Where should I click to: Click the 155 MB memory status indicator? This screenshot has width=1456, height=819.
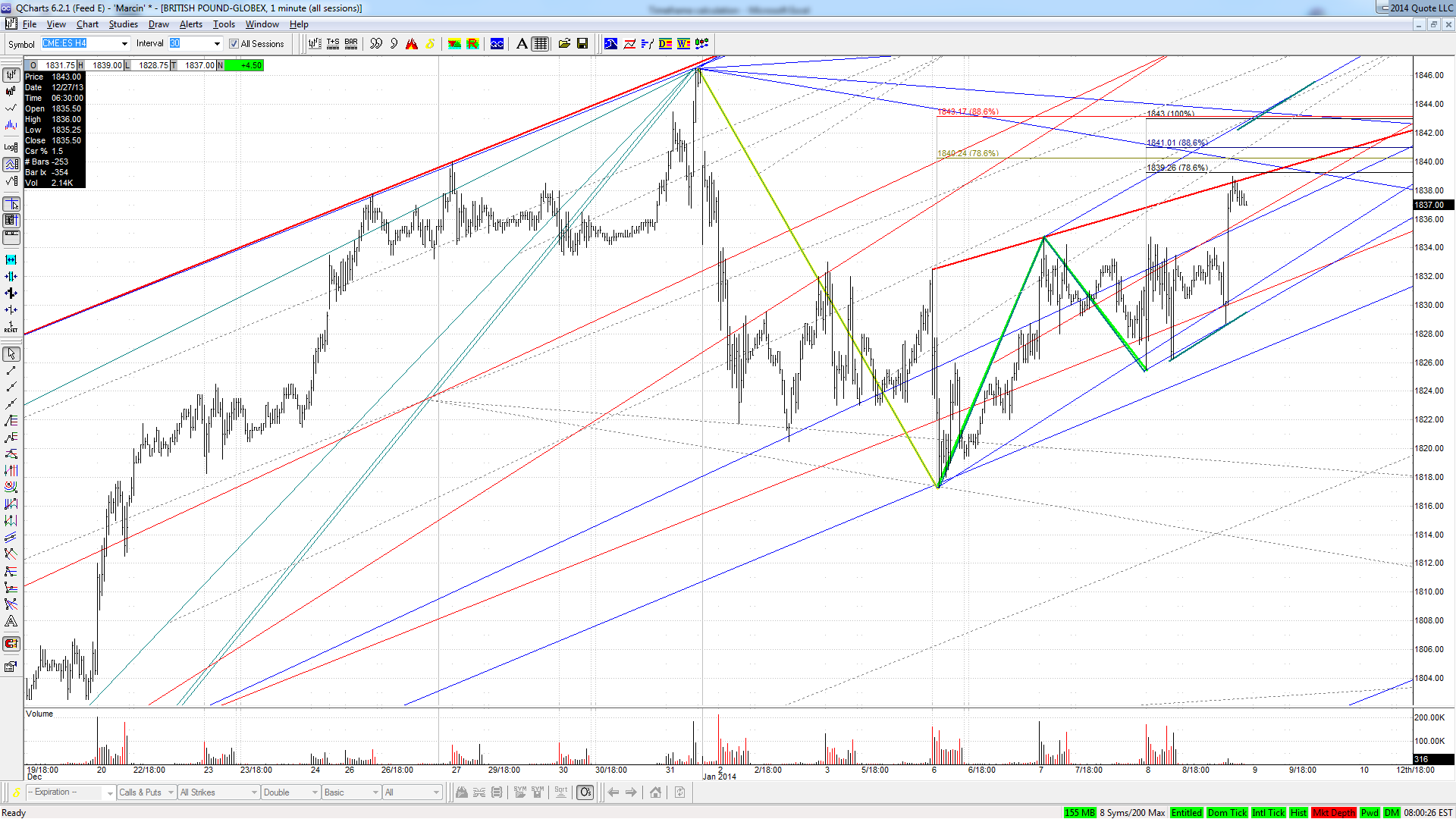pos(1080,812)
